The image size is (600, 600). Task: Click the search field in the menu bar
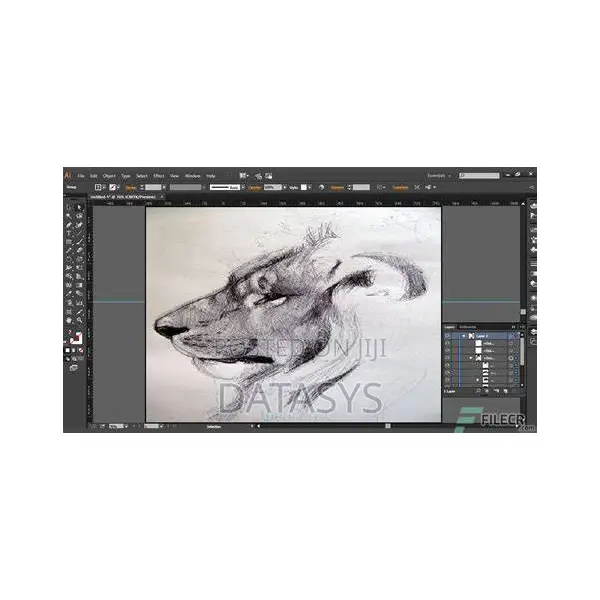pos(479,176)
